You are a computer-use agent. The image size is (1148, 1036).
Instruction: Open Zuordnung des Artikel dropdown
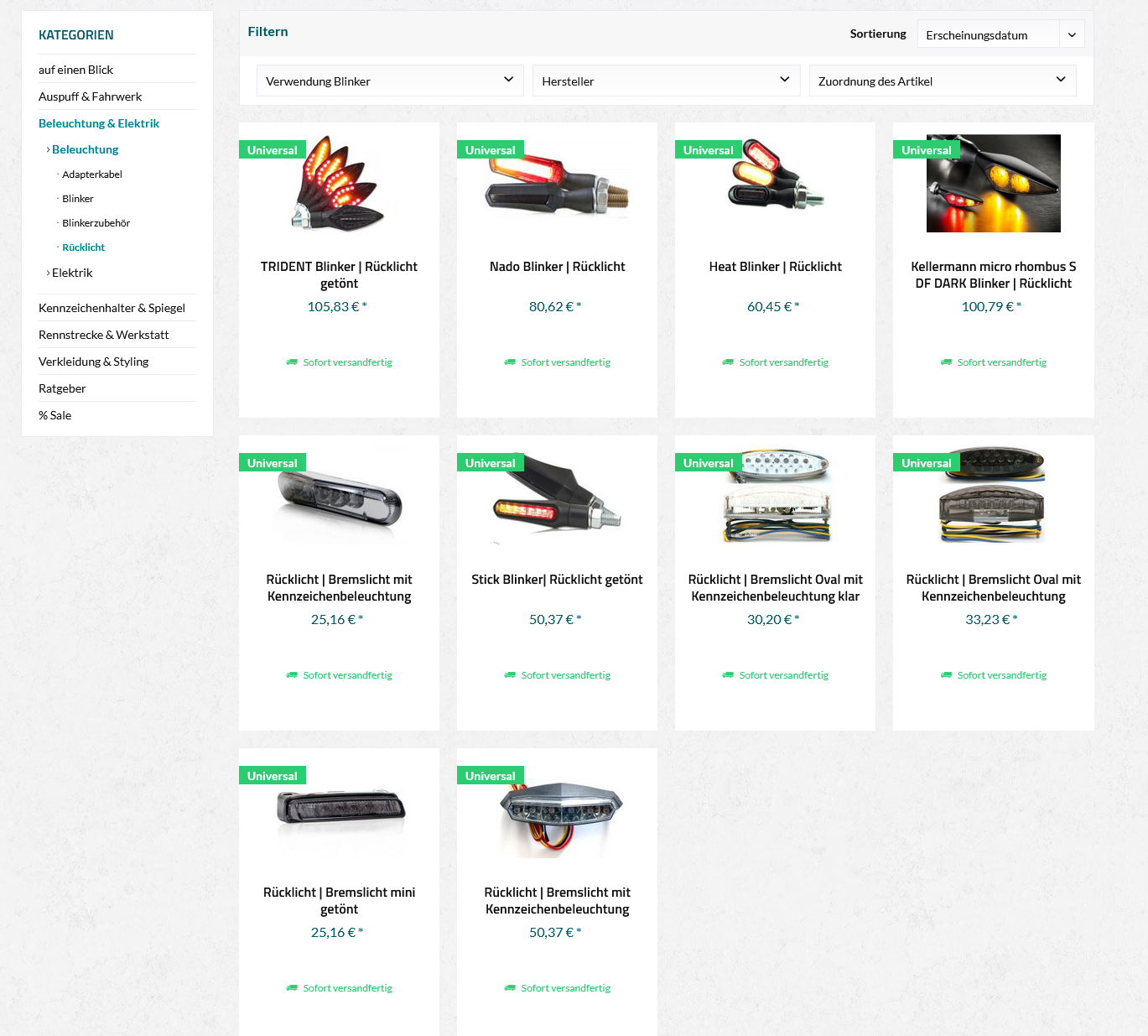pyautogui.click(x=942, y=81)
